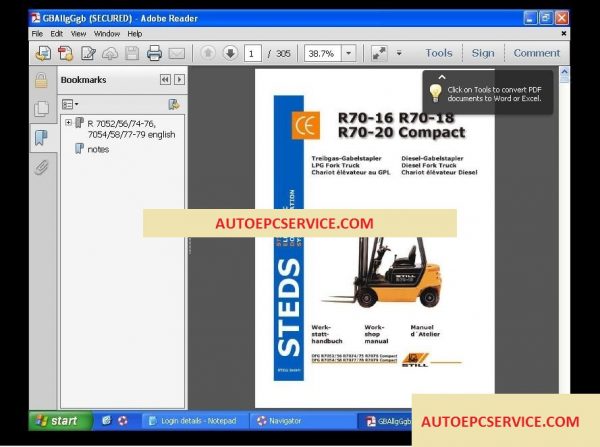
Task: Open the Sign pane
Action: (483, 53)
